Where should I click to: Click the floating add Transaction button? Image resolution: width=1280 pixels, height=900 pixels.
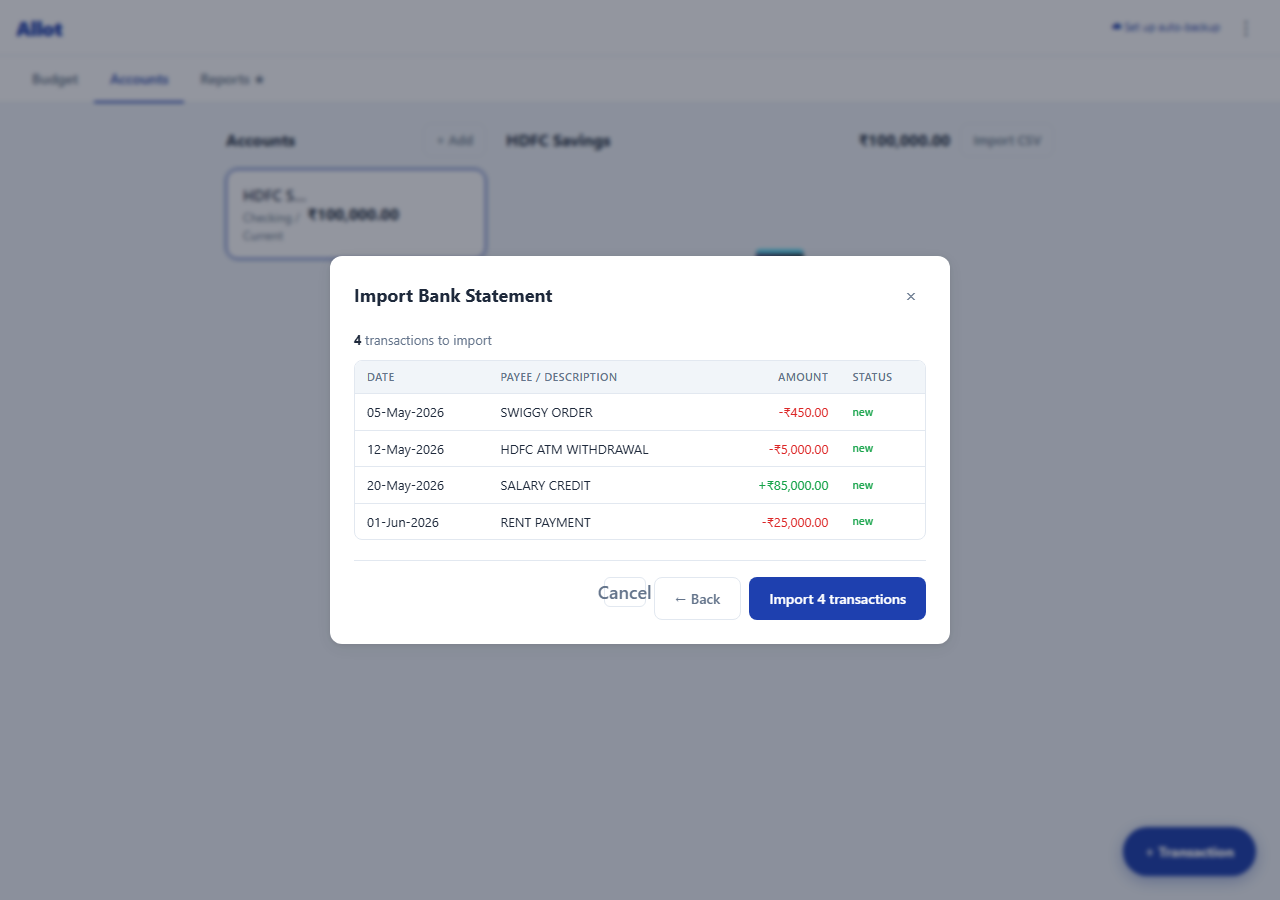click(x=1189, y=852)
